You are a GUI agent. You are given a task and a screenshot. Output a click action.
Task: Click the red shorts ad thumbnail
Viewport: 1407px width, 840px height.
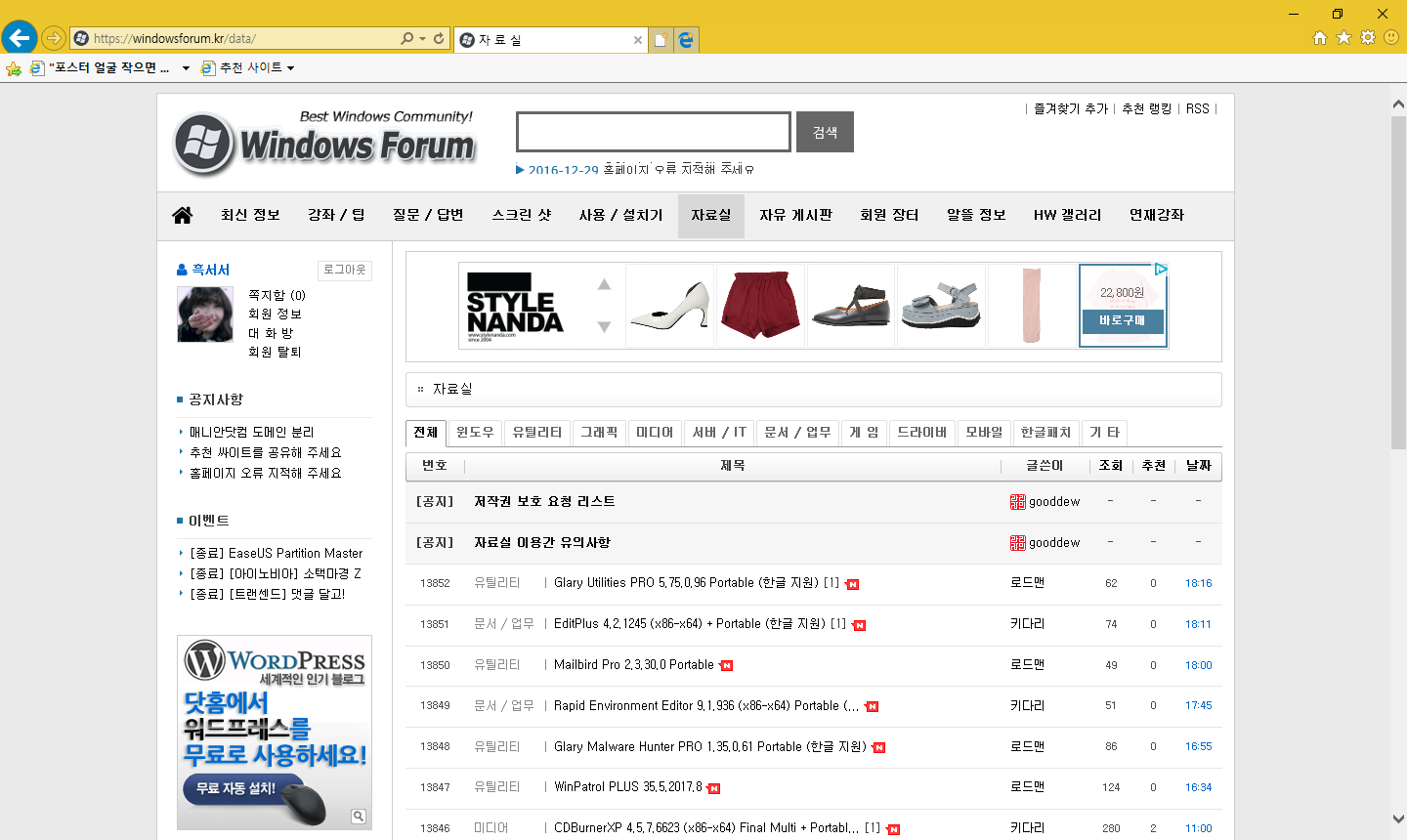click(x=760, y=306)
